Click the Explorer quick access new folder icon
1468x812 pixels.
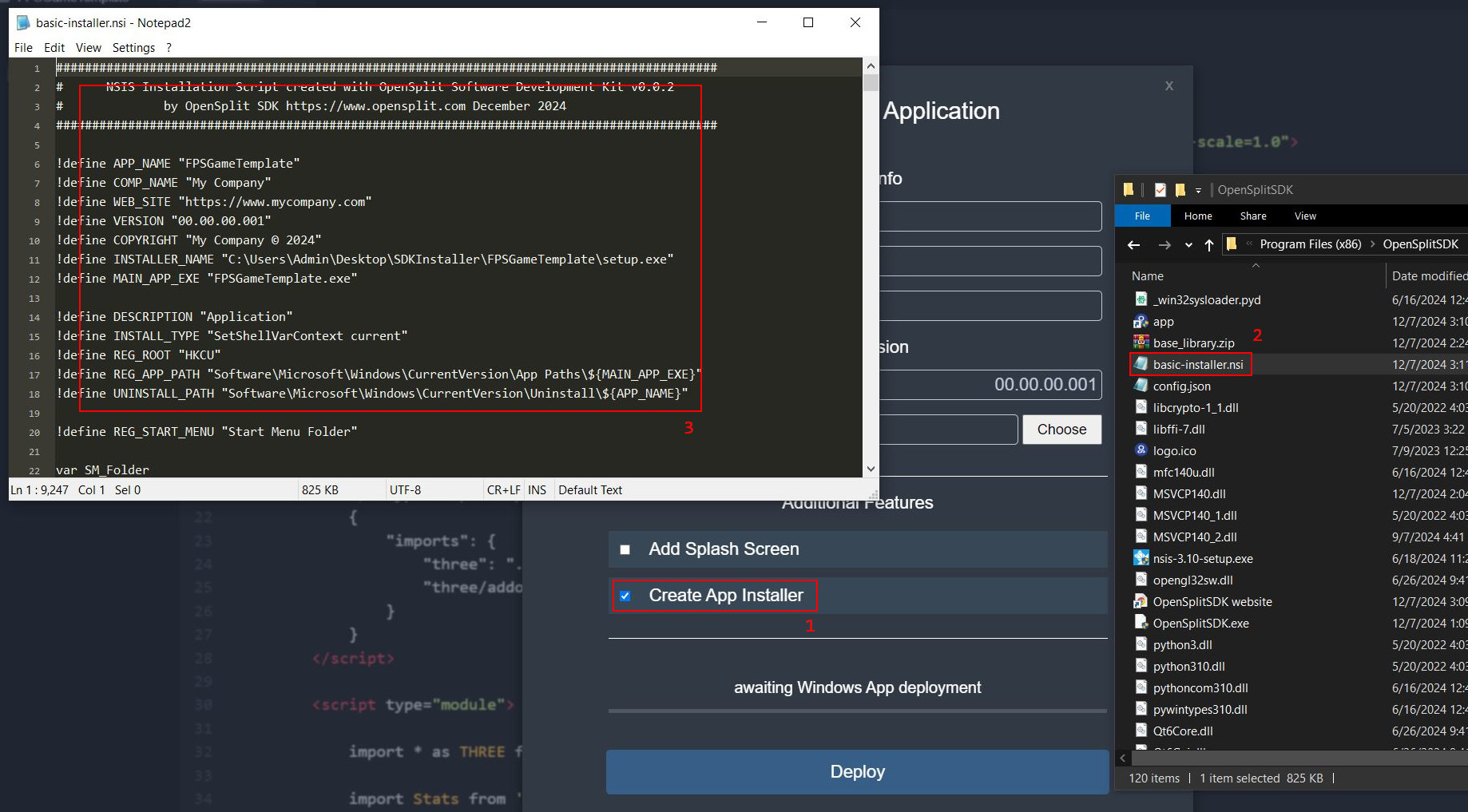coord(1180,190)
